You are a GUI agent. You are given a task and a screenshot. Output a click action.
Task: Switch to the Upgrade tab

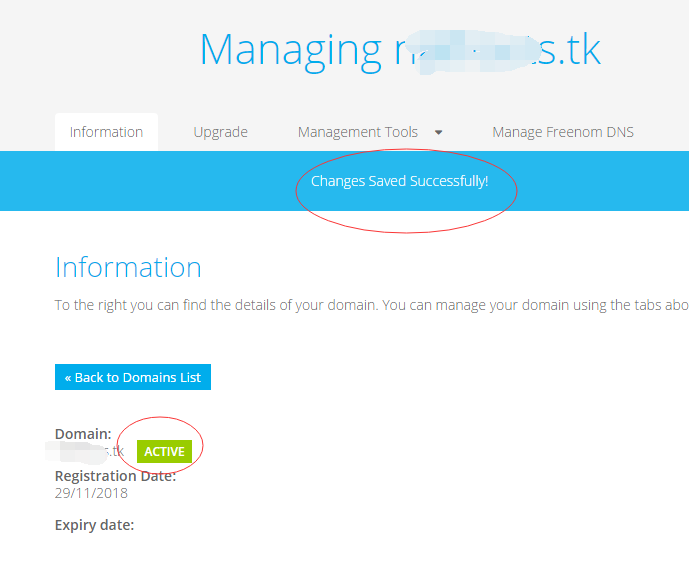220,132
